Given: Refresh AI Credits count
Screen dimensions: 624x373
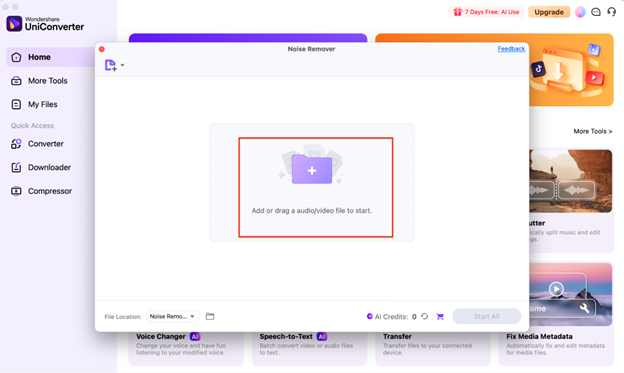Looking at the screenshot, I should point(425,316).
